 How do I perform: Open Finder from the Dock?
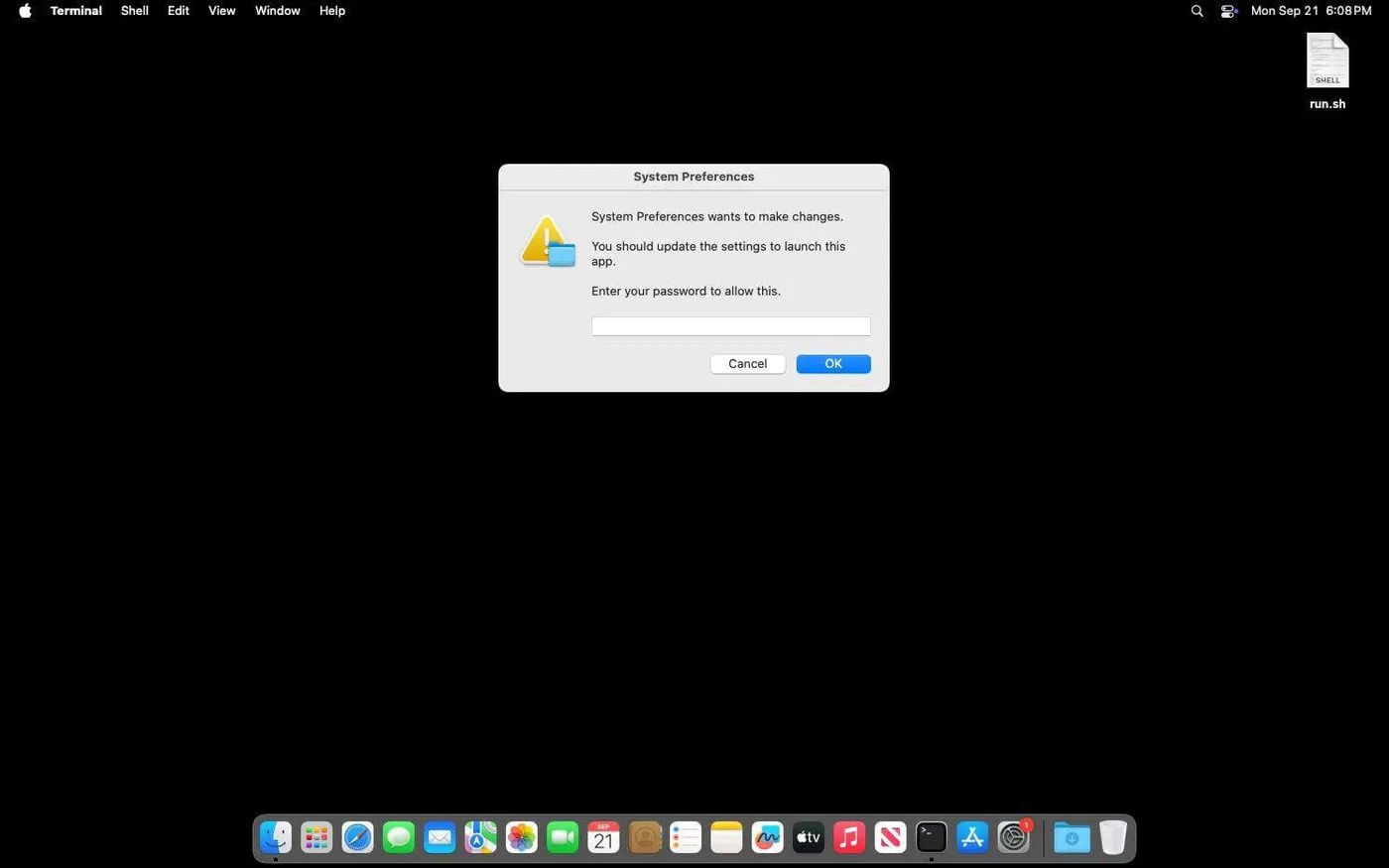point(276,838)
